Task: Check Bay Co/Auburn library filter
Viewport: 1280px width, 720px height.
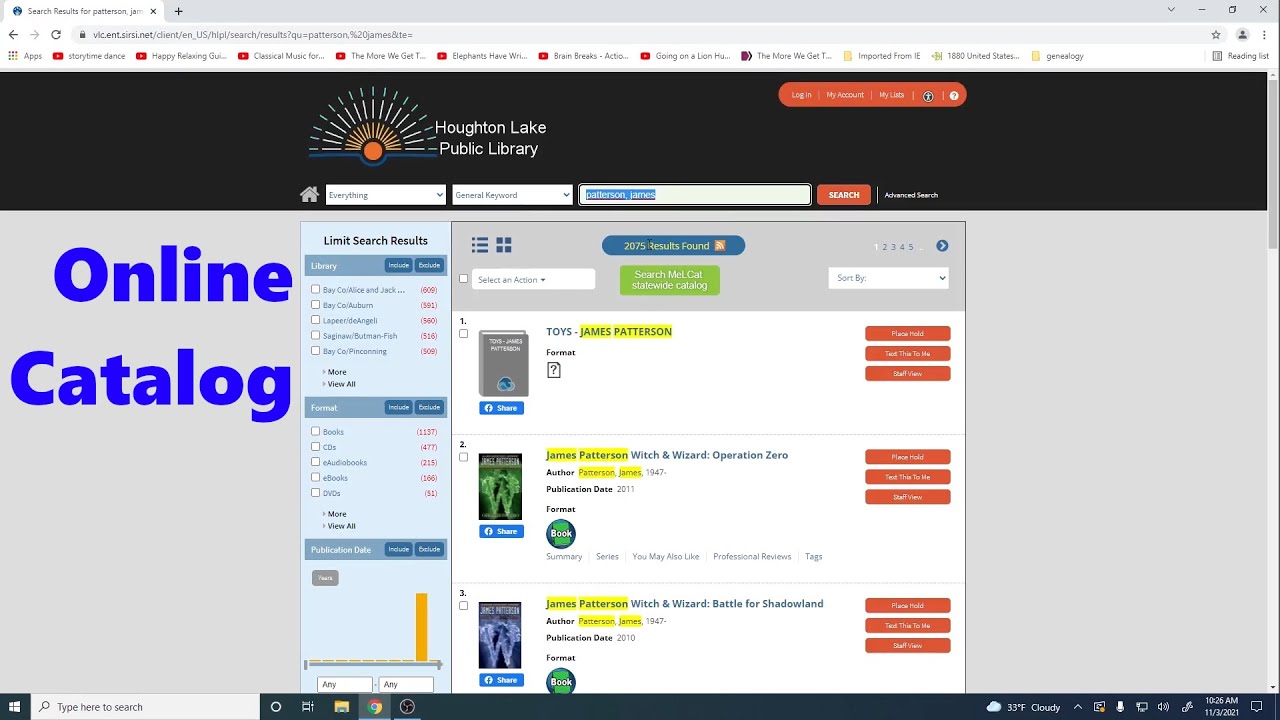Action: pyautogui.click(x=316, y=305)
